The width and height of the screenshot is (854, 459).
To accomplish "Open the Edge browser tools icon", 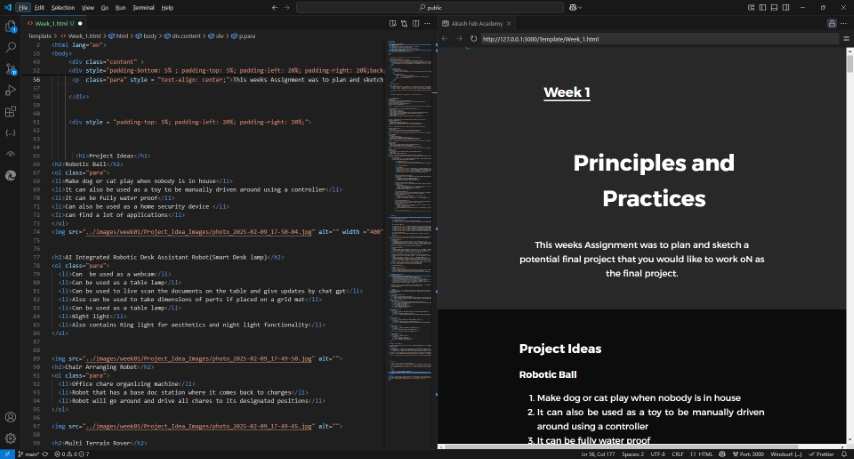I will pos(10,175).
